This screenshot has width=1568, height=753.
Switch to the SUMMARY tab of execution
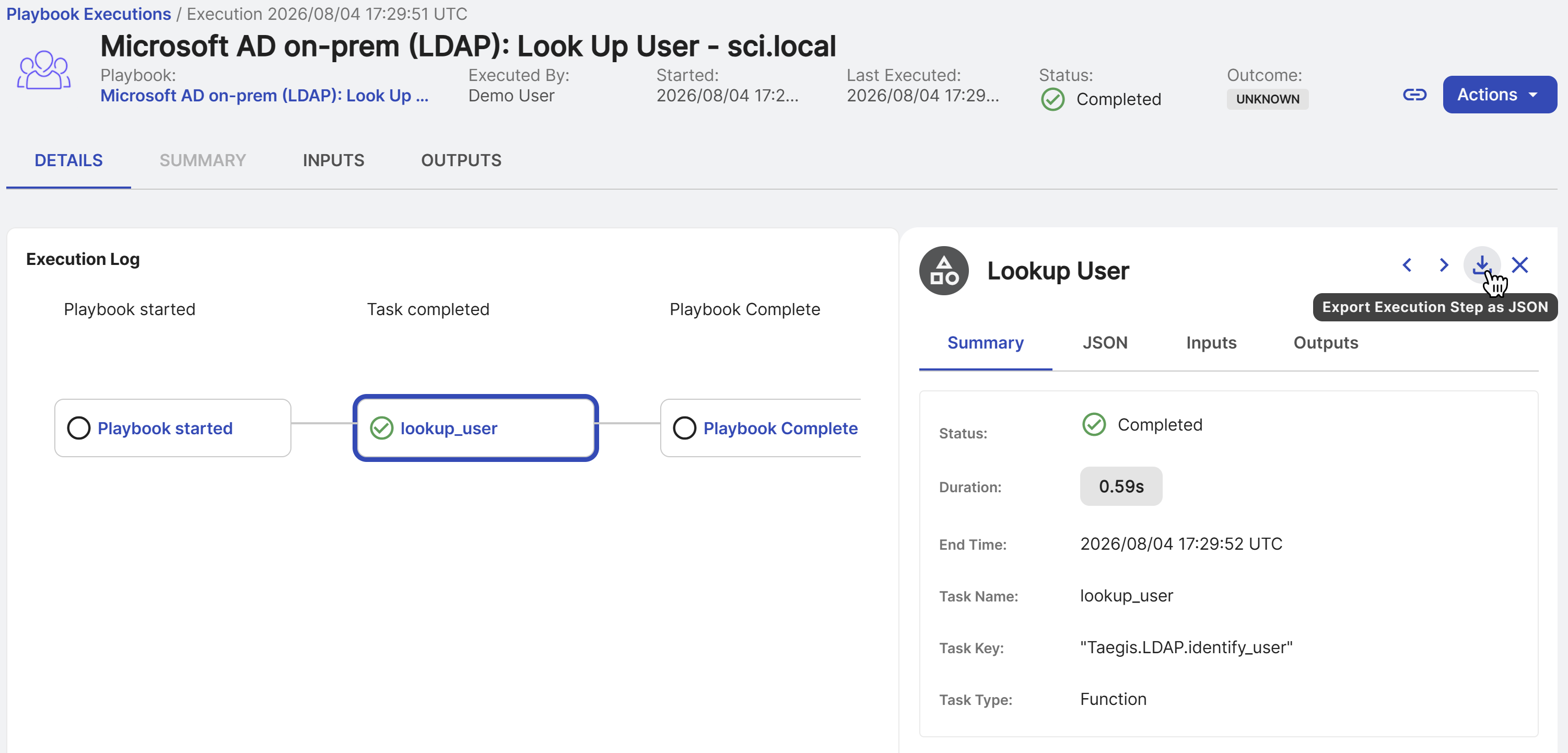coord(203,160)
